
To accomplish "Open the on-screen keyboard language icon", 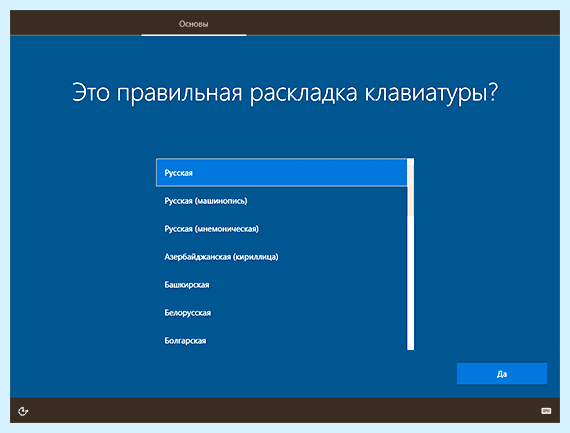I will click(546, 411).
